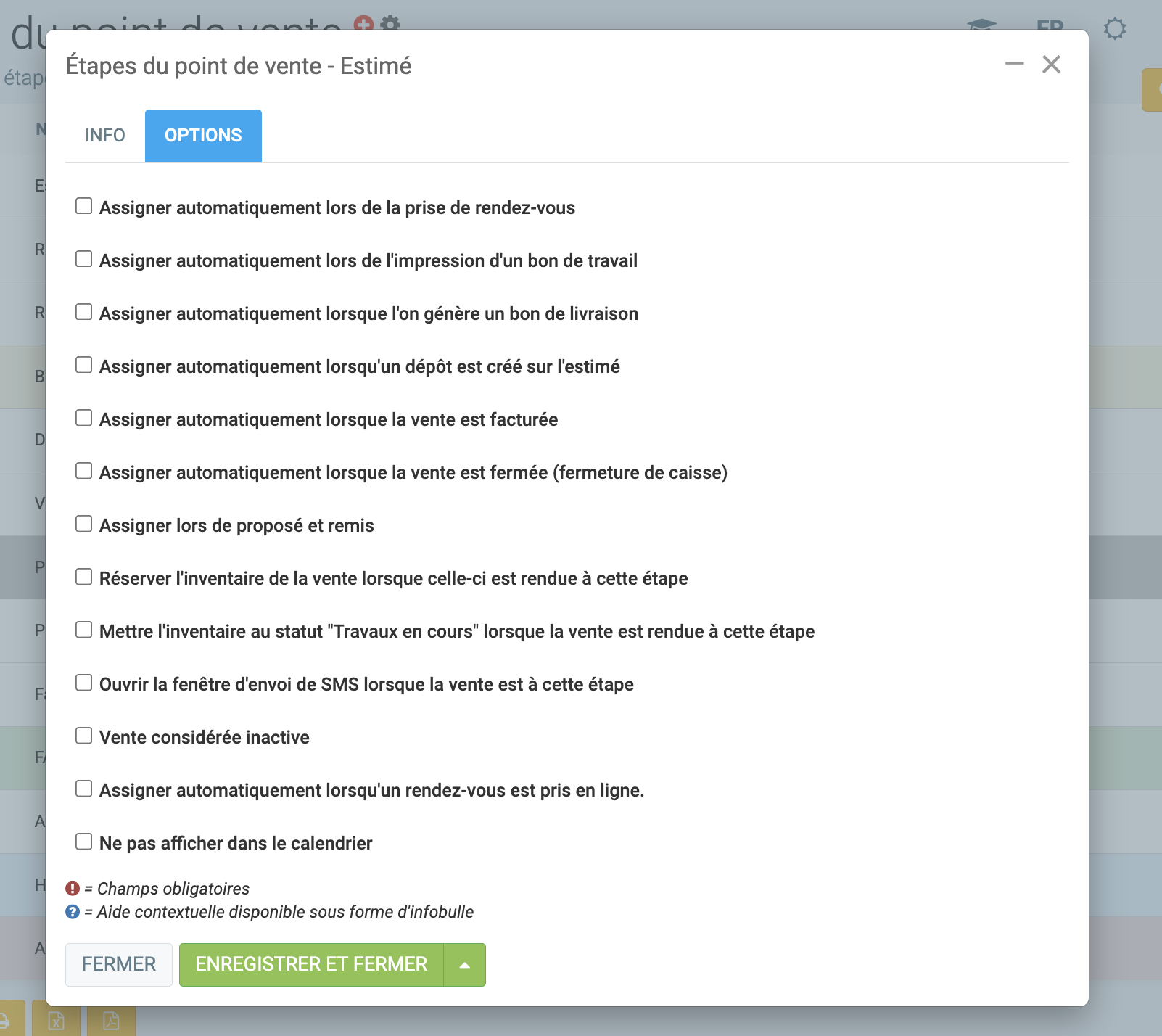1162x1036 pixels.
Task: Enable auto-assign on rendez-vous booking
Action: click(x=84, y=207)
